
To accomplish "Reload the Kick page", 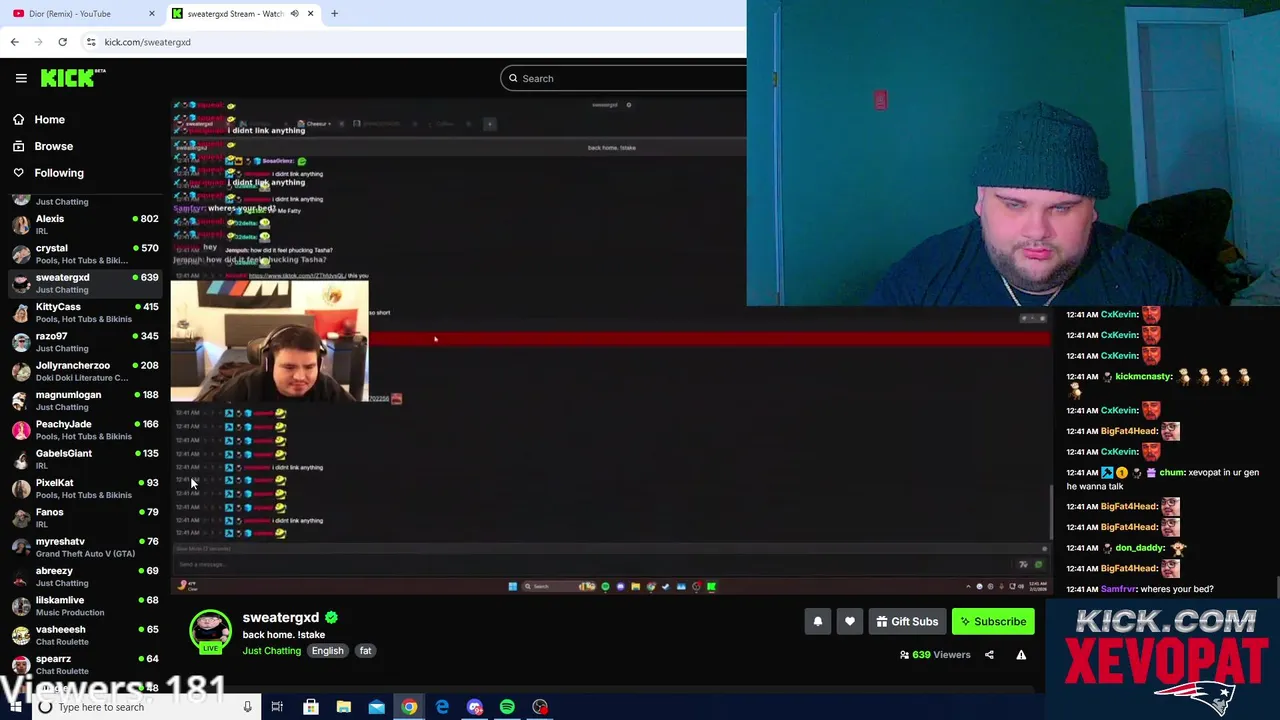I will click(62, 42).
